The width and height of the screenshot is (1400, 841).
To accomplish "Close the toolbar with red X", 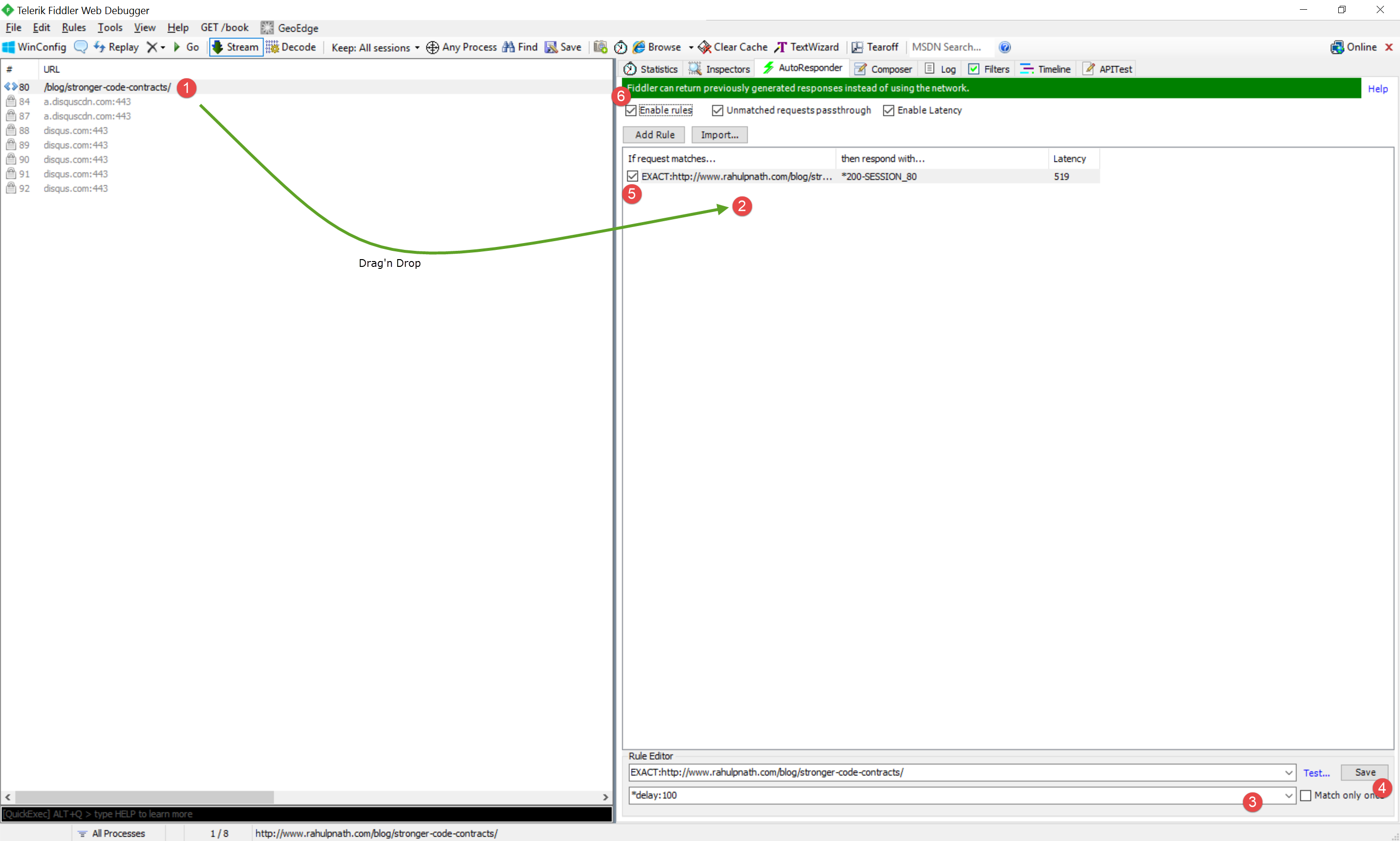I will point(1389,47).
